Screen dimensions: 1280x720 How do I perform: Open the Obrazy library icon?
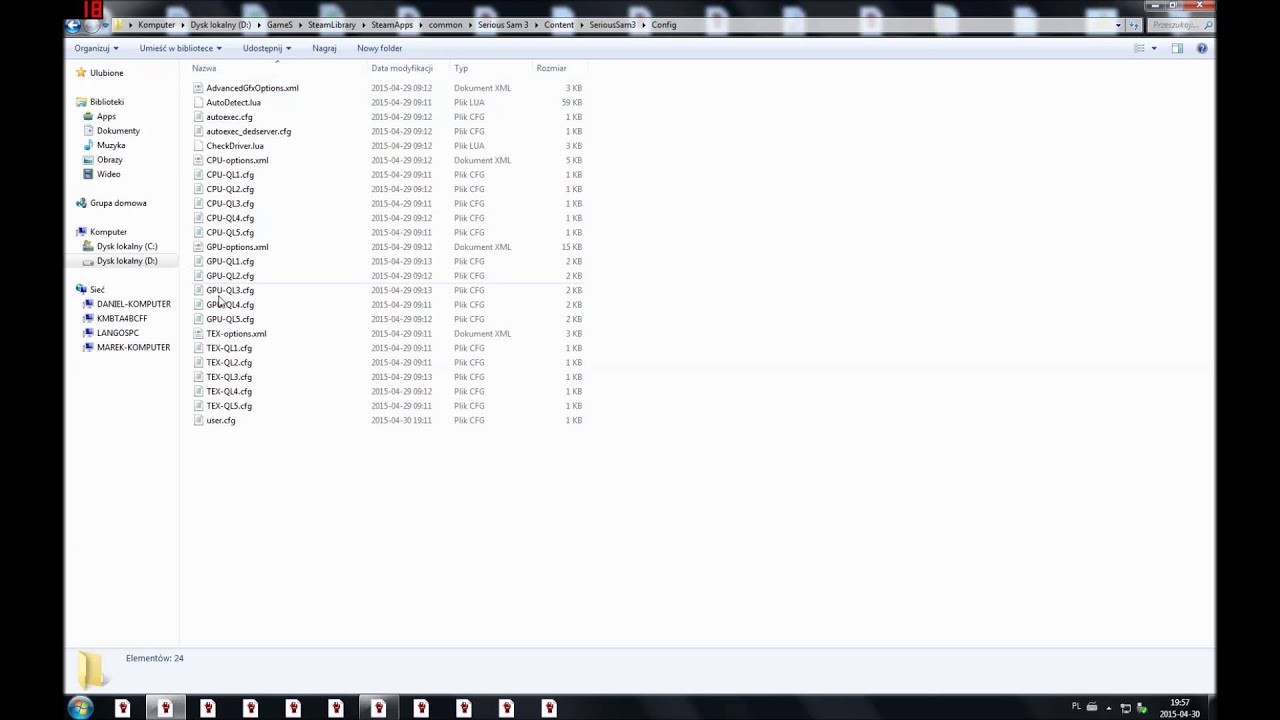88,160
